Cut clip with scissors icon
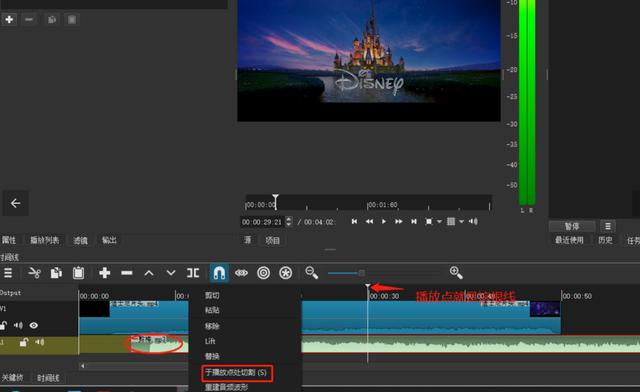Screen dimensions: 640x392 [34, 273]
